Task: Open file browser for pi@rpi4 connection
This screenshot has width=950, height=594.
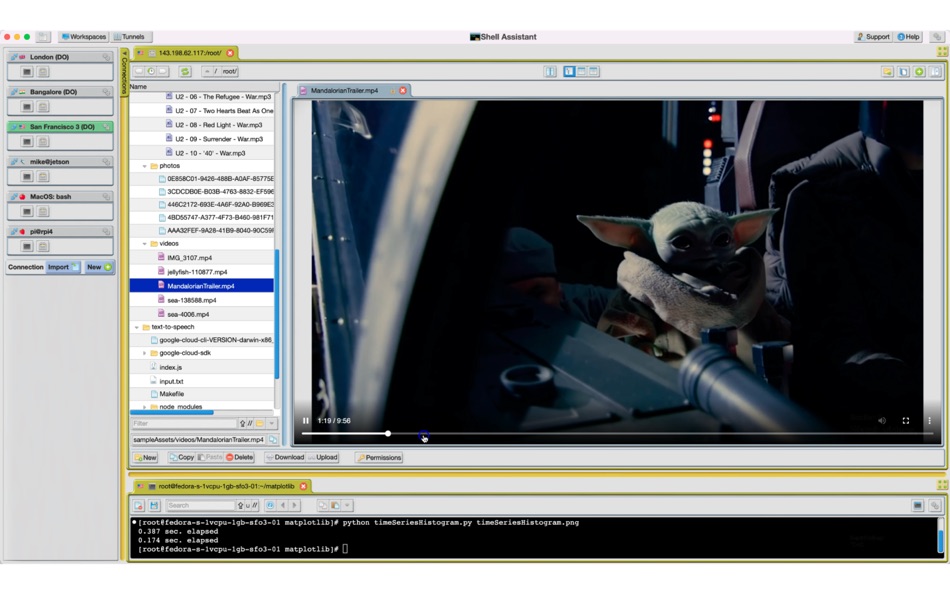Action: coord(43,246)
